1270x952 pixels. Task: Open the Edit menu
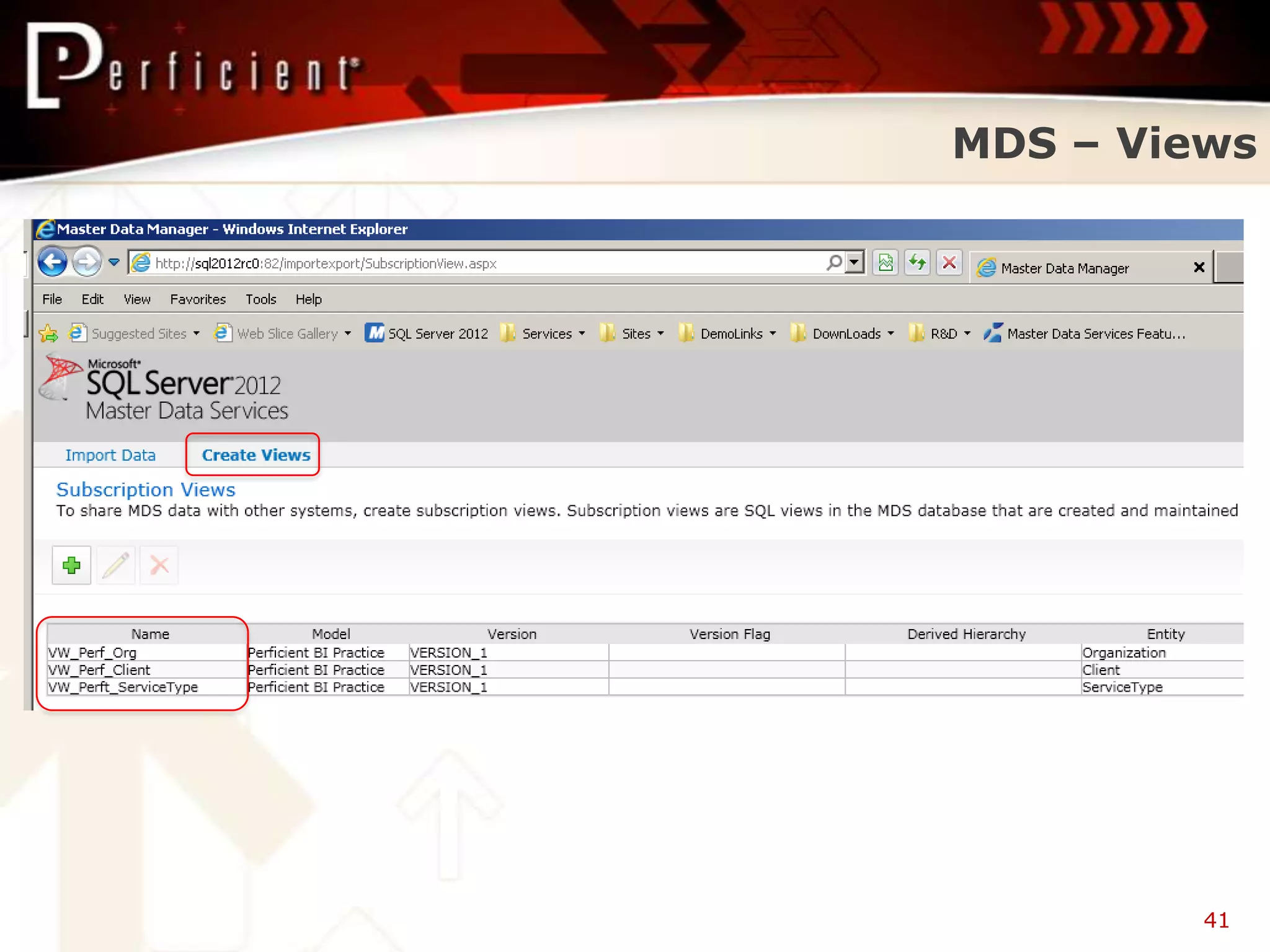pyautogui.click(x=92, y=299)
